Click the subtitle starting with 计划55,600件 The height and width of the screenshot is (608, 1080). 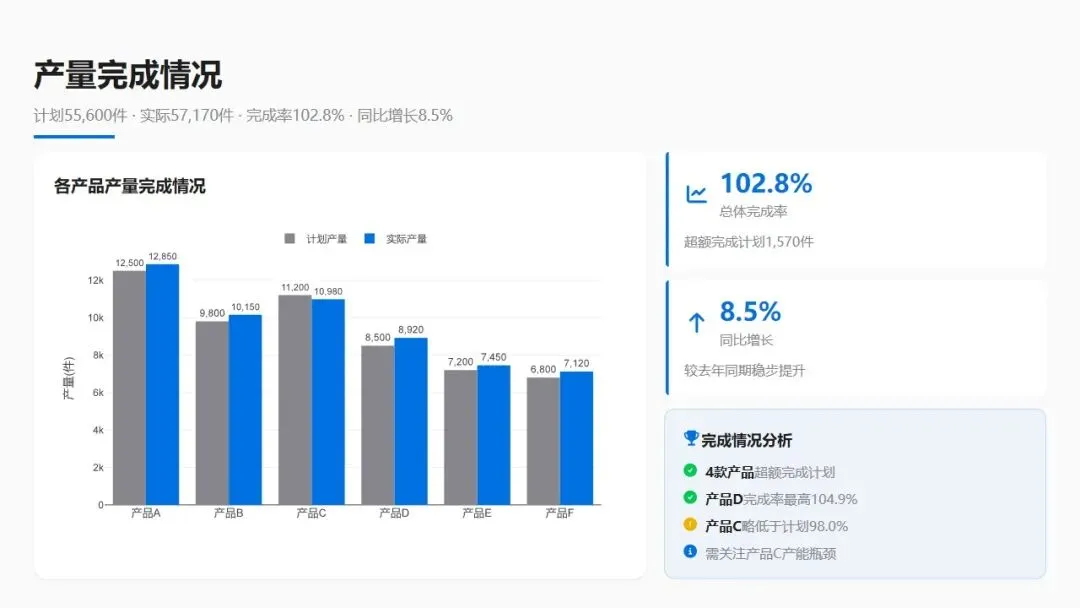[x=243, y=116]
